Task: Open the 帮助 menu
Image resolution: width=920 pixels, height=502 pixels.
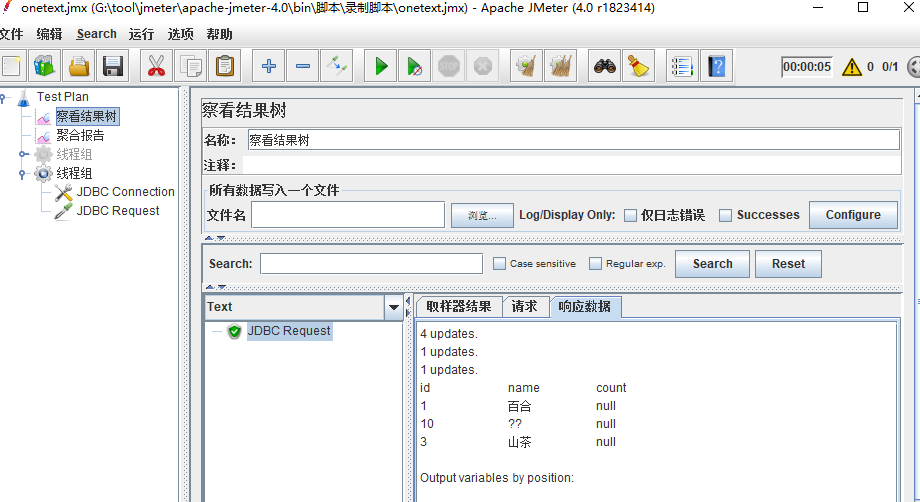Action: 219,34
